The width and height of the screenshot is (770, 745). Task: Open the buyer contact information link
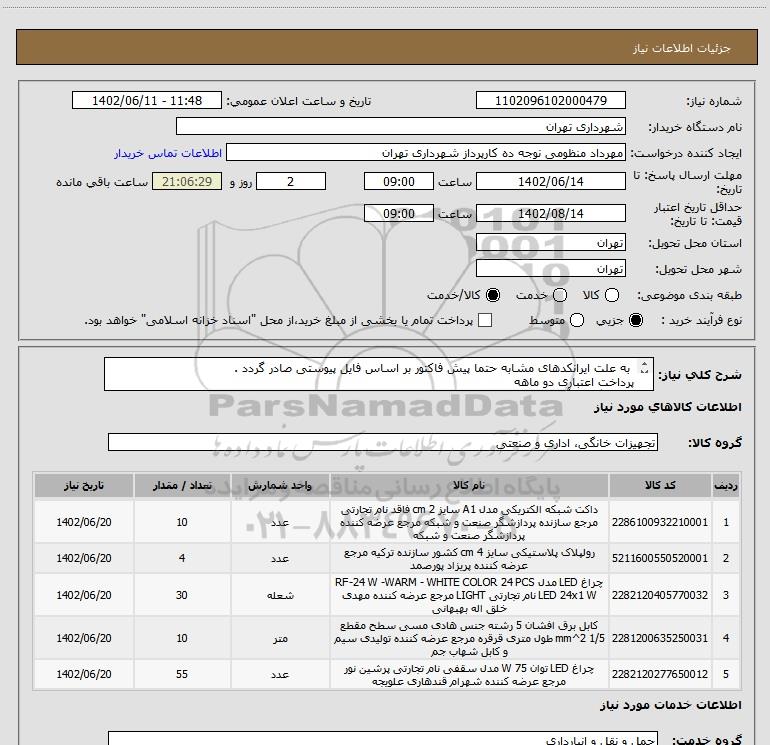coord(168,153)
